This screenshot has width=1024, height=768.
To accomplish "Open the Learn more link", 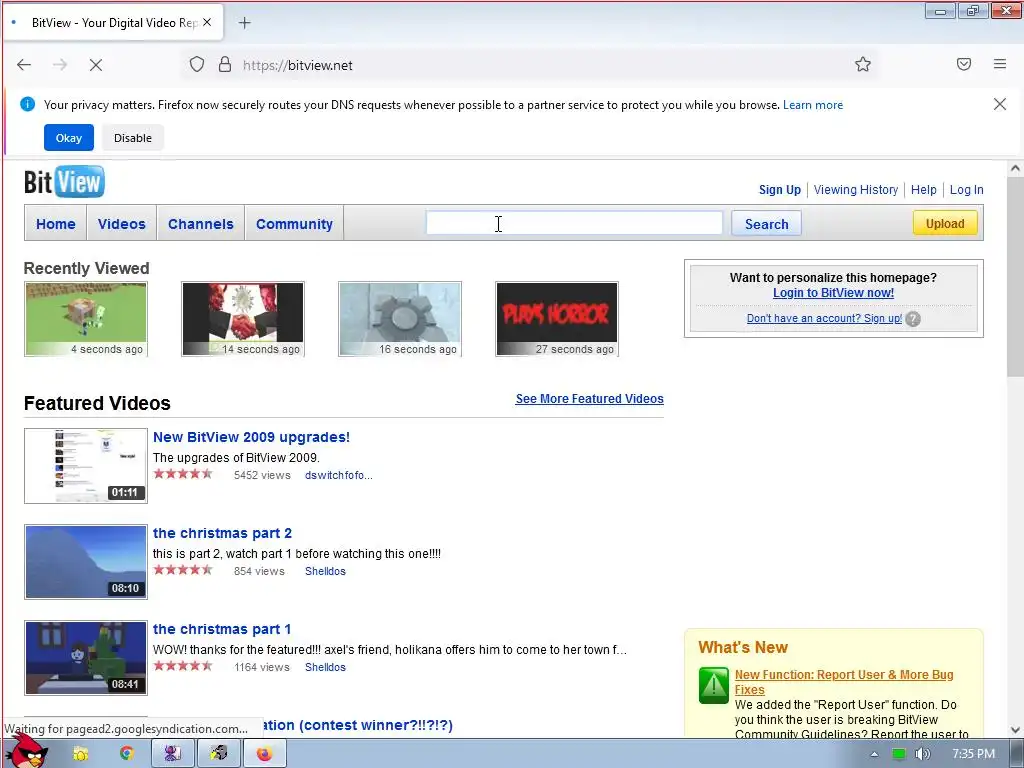I will (812, 104).
